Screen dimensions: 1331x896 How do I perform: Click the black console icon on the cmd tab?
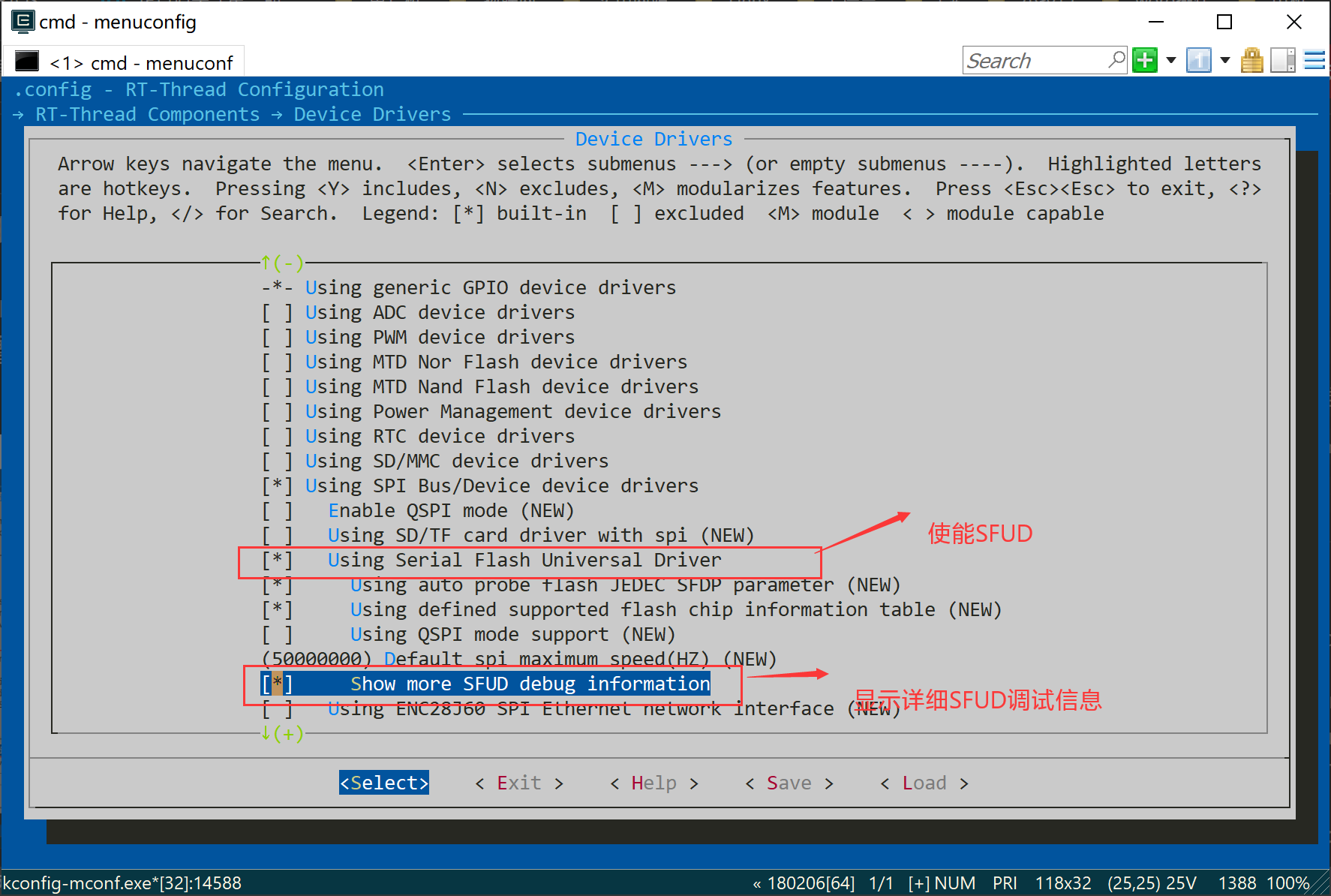point(26,61)
